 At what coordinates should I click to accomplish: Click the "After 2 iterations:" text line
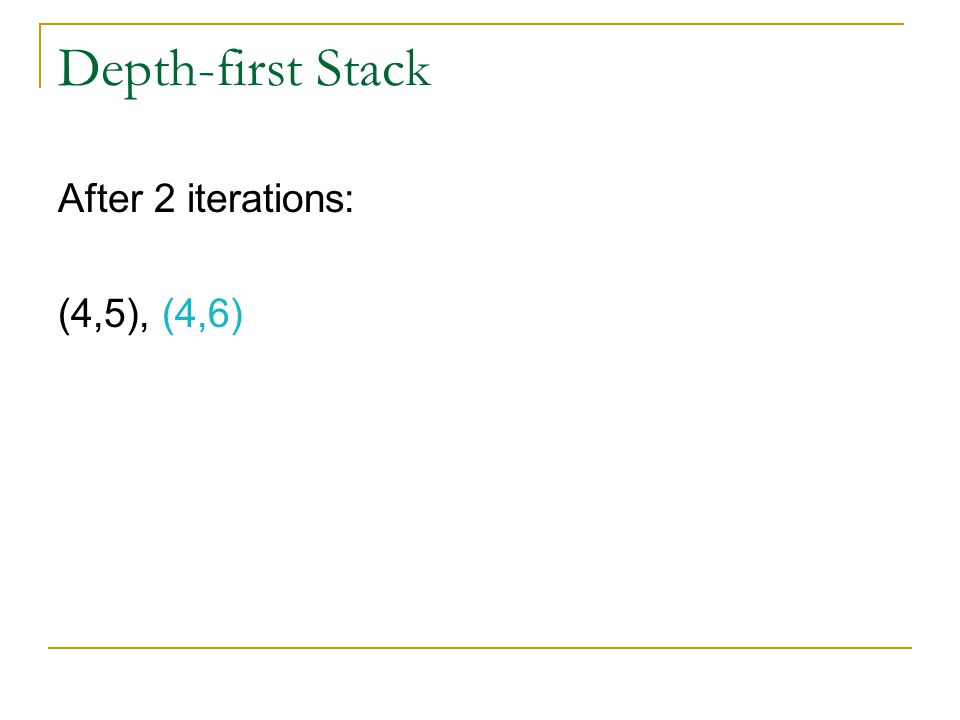(x=206, y=198)
